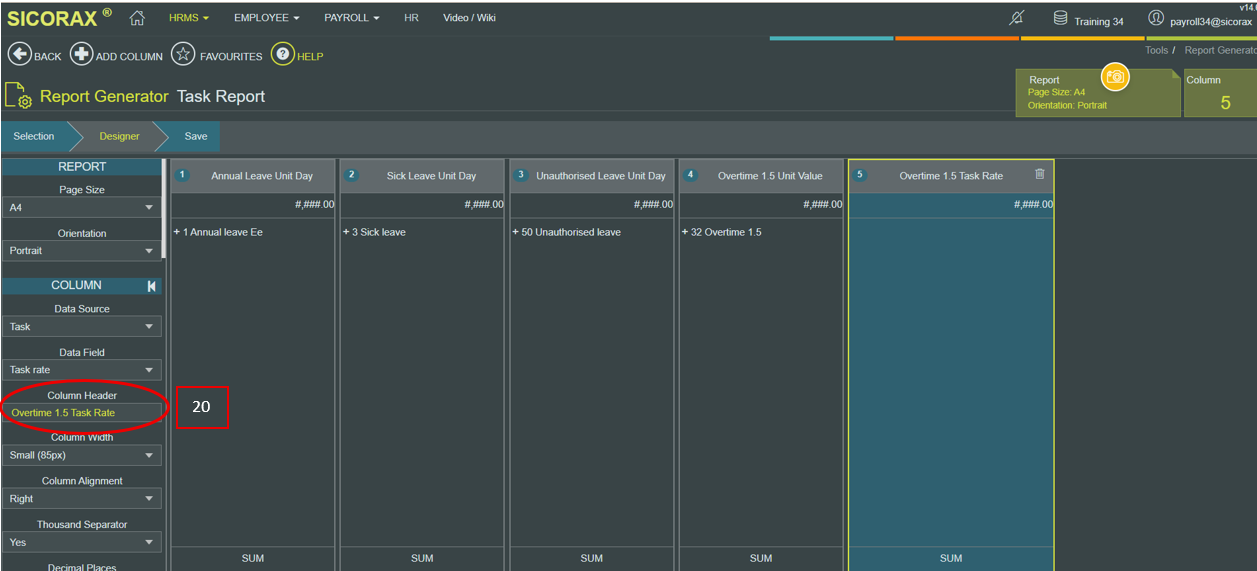The width and height of the screenshot is (1257, 571).
Task: Switch to the Save step tab
Action: click(196, 136)
